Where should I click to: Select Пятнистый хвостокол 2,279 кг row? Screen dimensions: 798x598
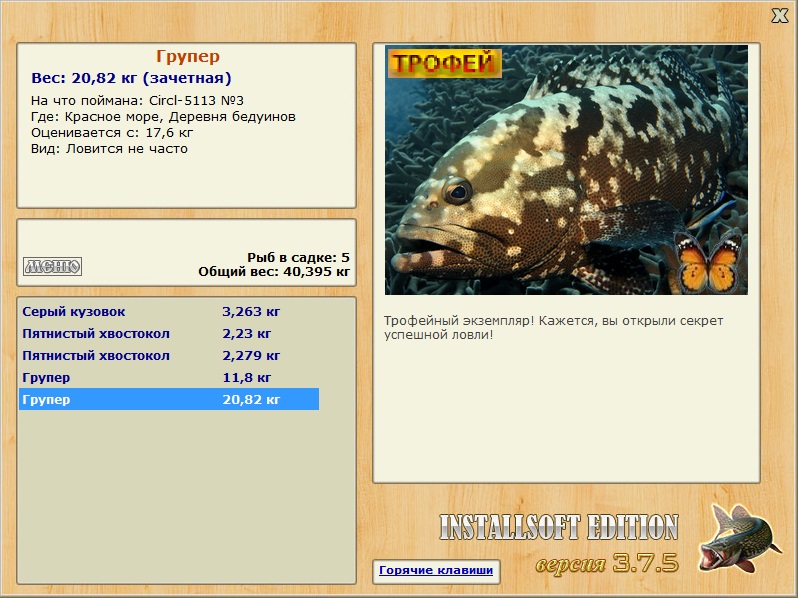tap(169, 355)
